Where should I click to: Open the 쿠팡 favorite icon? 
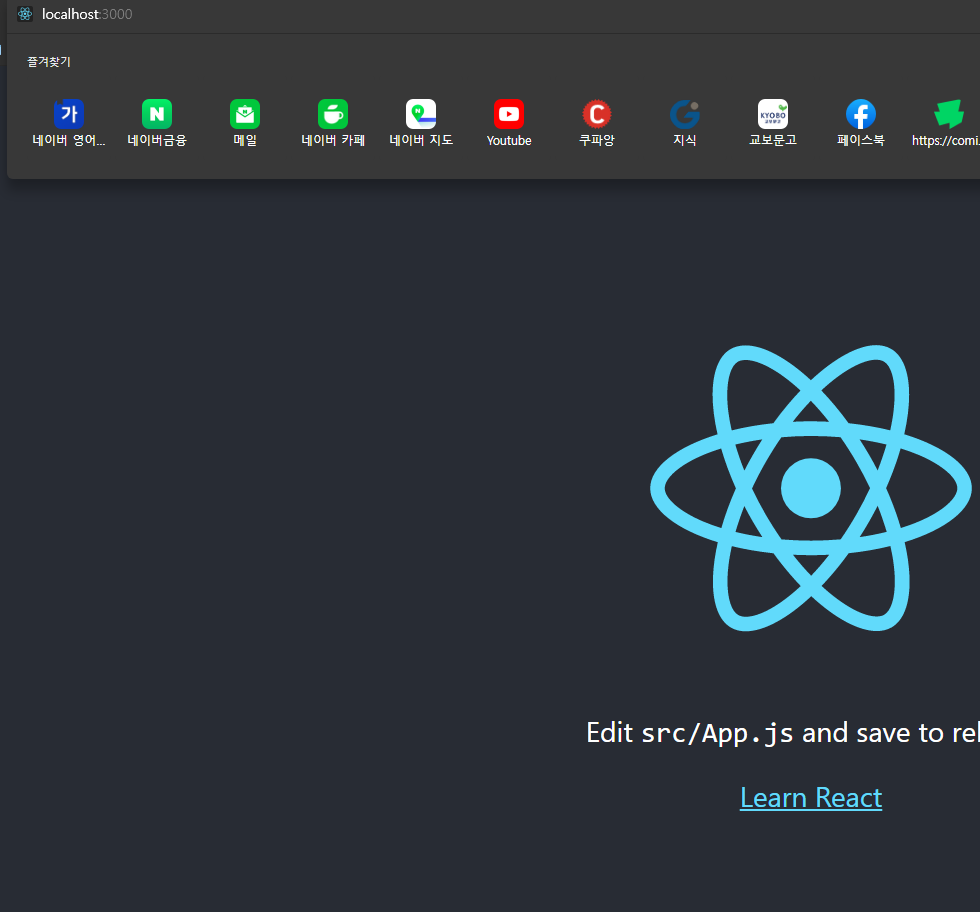point(597,114)
